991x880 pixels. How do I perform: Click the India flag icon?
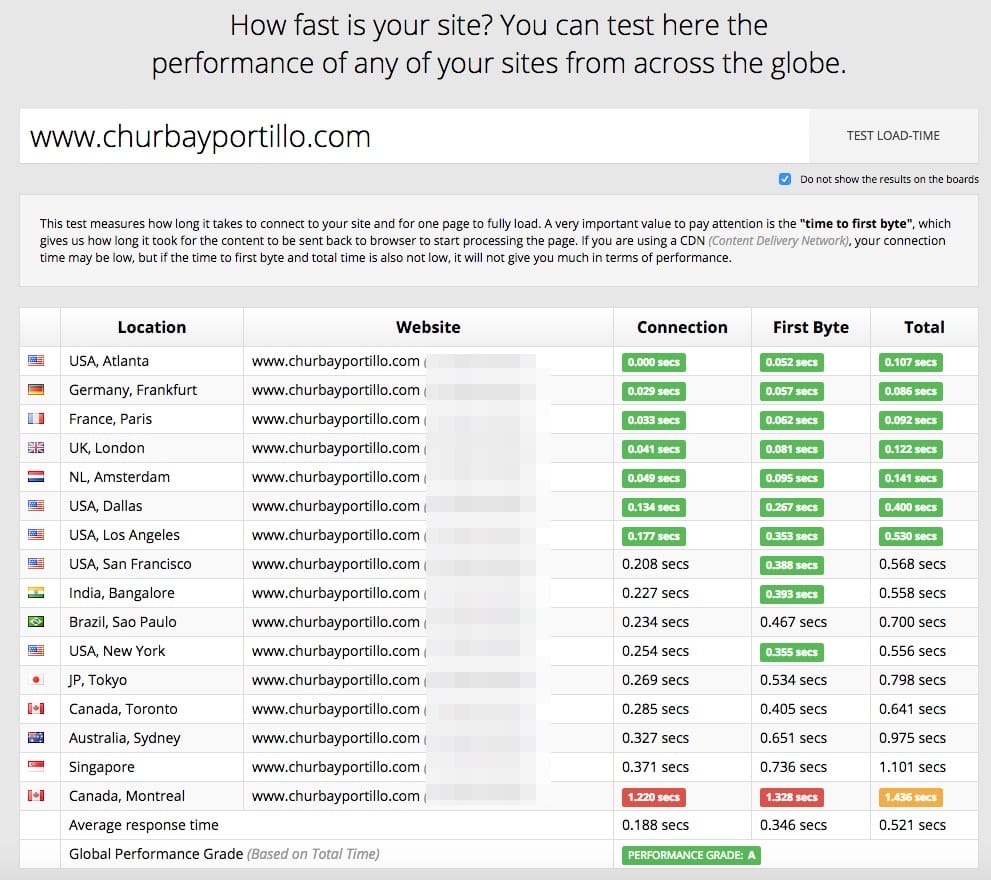36,593
